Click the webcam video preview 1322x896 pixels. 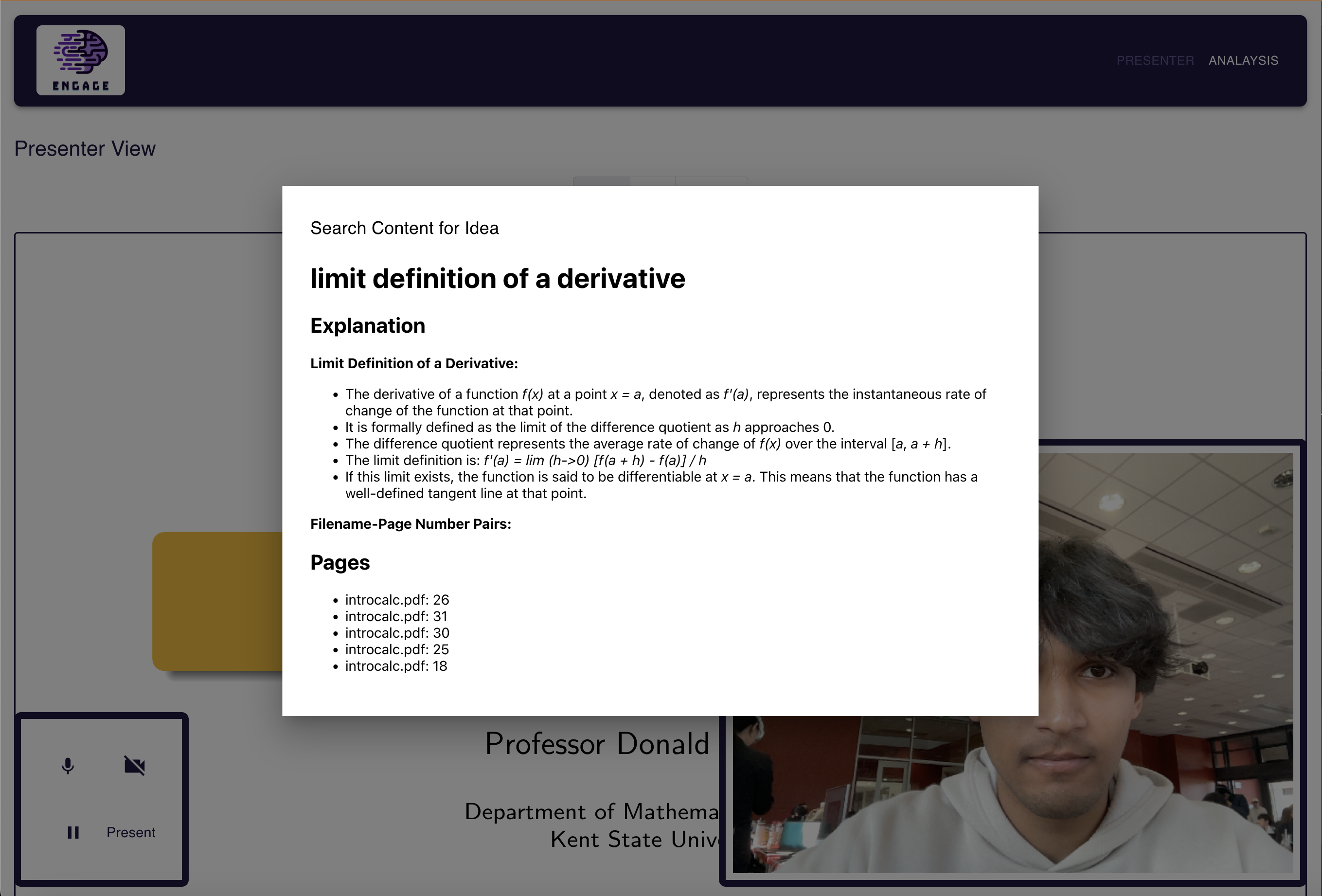point(1013,796)
